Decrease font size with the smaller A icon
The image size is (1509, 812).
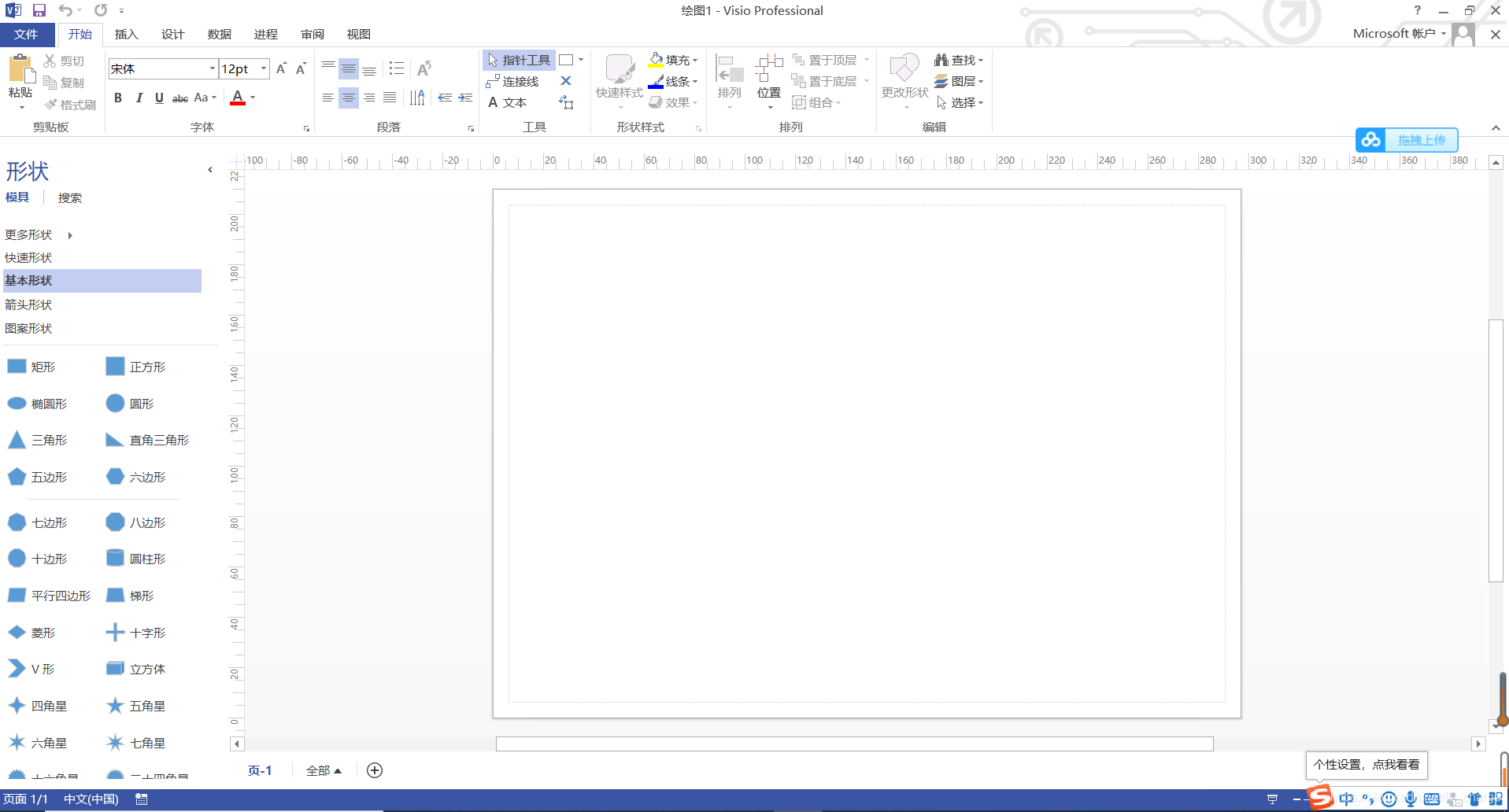[x=301, y=69]
